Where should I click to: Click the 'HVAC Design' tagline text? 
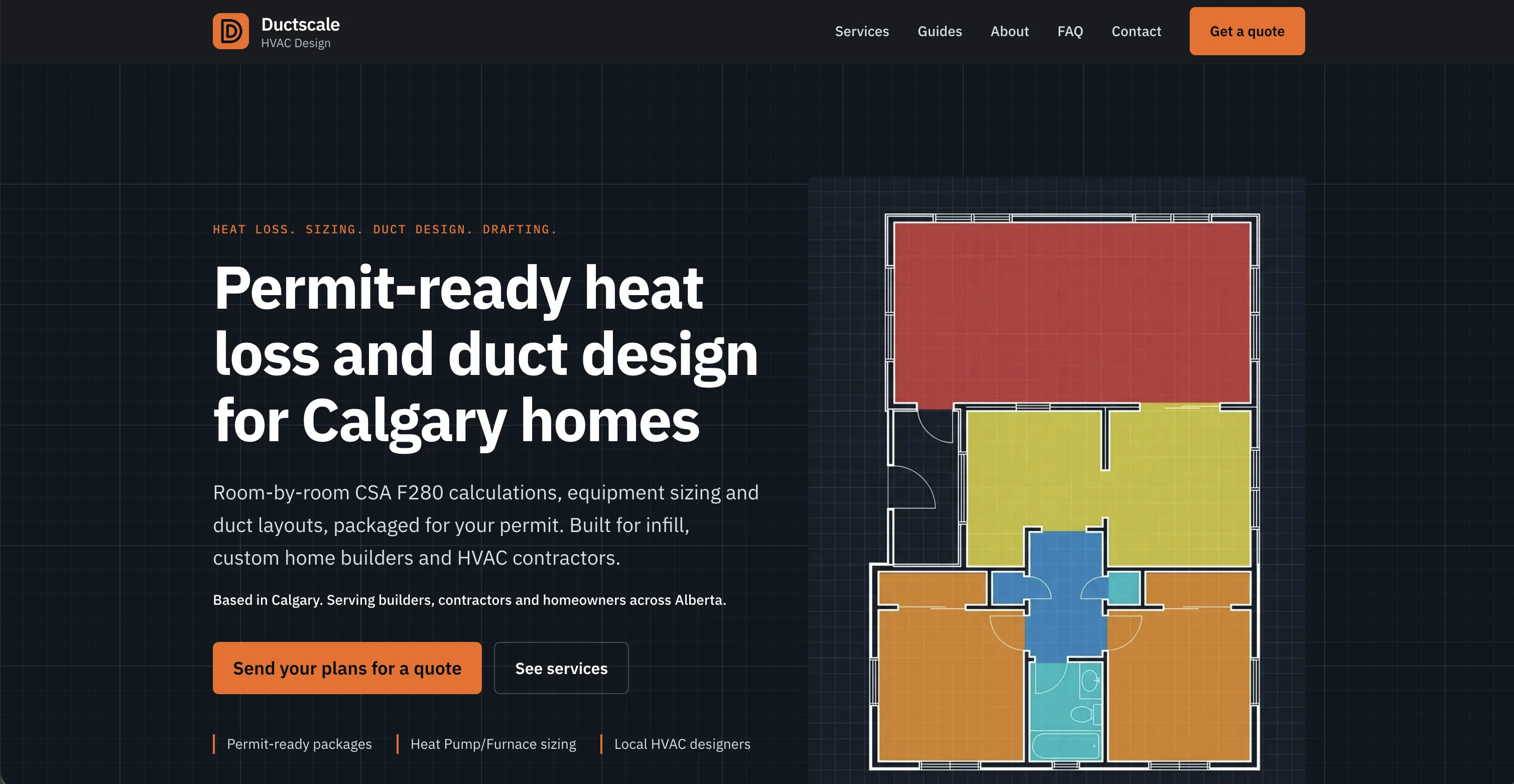point(296,43)
